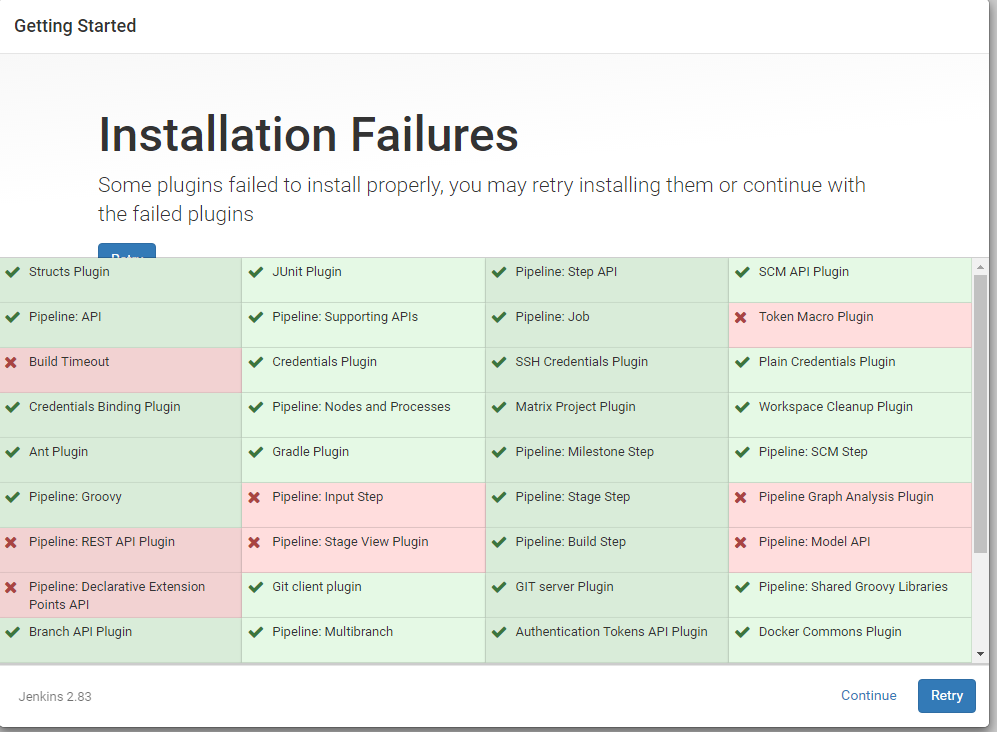This screenshot has width=997, height=732.
Task: Click the checkmark icon beside Git client plugin
Action: click(x=256, y=587)
